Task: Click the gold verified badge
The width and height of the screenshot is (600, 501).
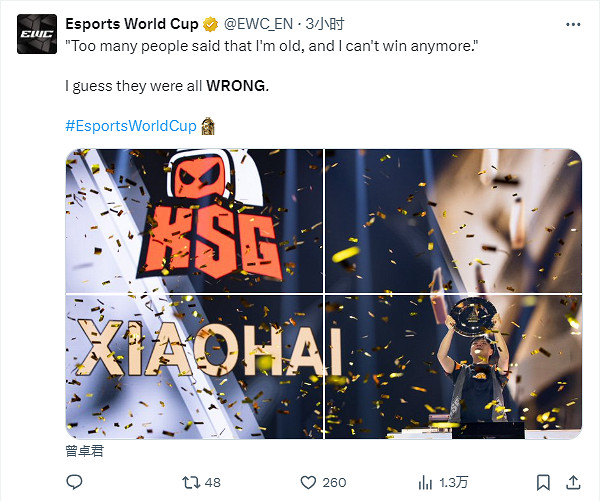Action: 210,24
